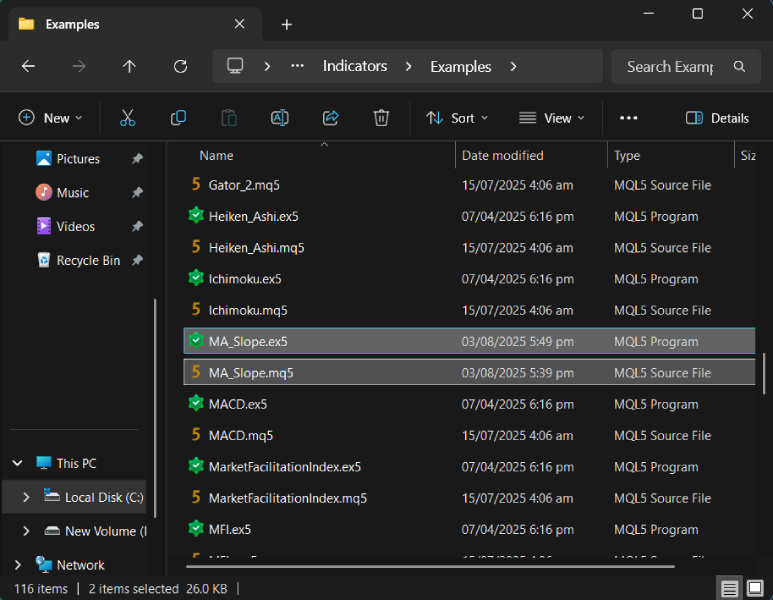Screen dimensions: 773x600
Task: Open the New item button
Action: [x=50, y=118]
